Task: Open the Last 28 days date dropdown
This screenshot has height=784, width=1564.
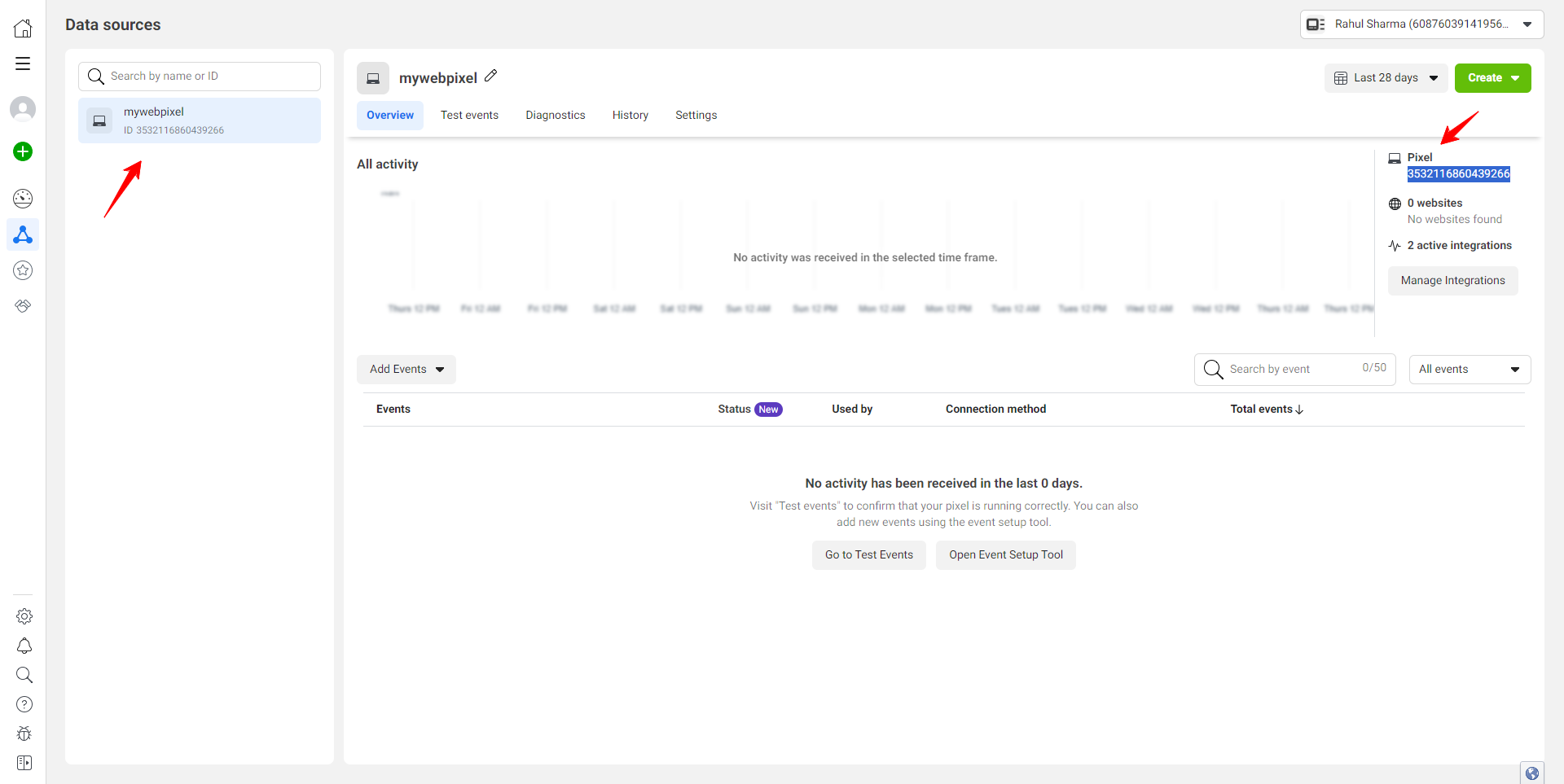Action: tap(1386, 78)
